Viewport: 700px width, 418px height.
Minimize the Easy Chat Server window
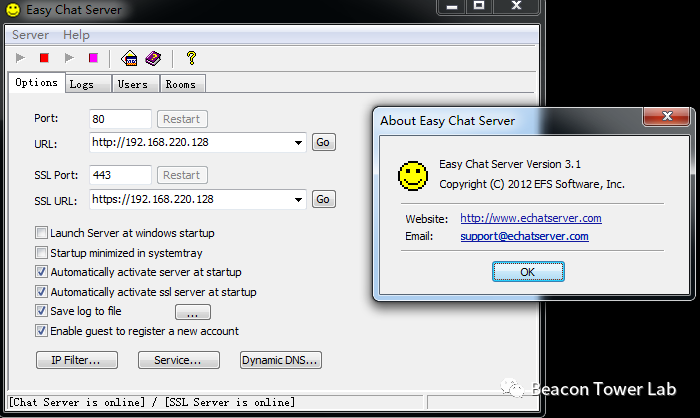(452, 6)
